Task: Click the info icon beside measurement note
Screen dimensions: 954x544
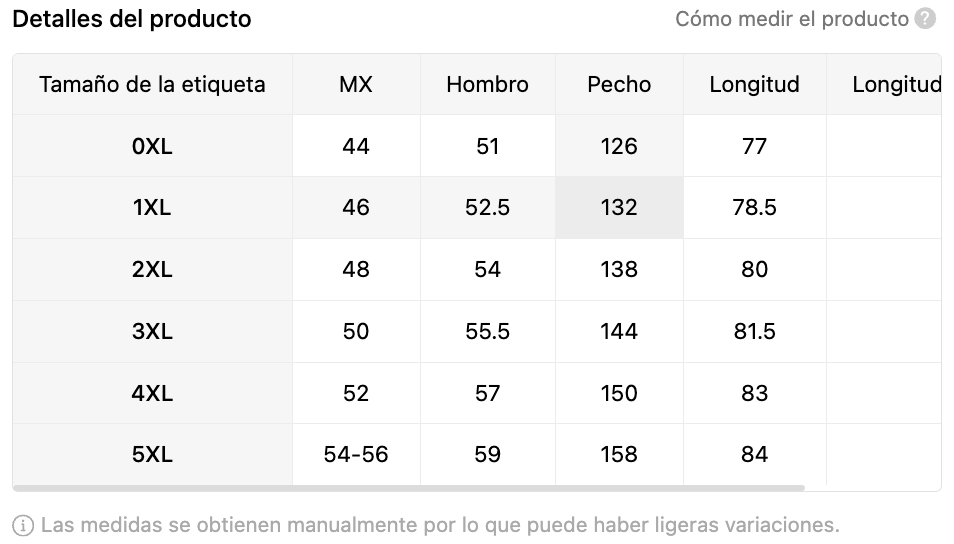Action: [x=23, y=525]
